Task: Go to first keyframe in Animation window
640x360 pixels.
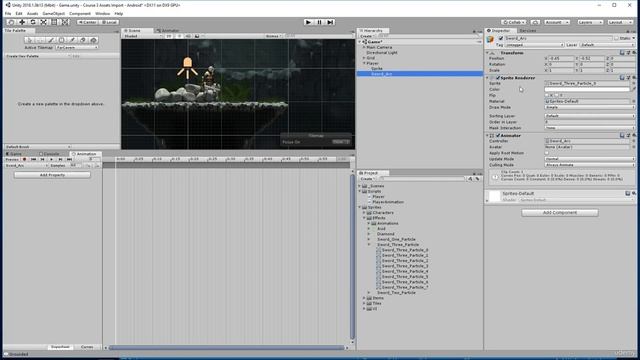Action: [x=34, y=160]
